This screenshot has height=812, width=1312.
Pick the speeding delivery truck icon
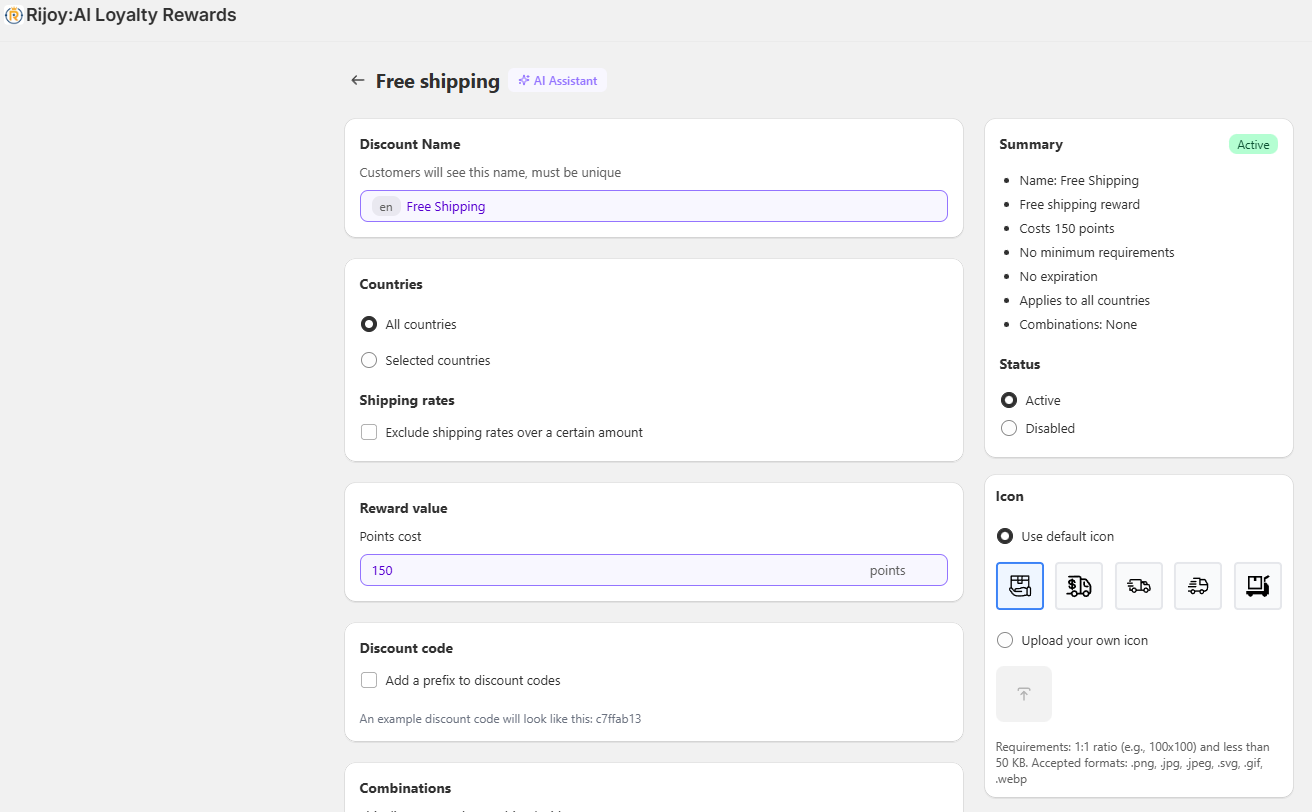tap(1138, 585)
